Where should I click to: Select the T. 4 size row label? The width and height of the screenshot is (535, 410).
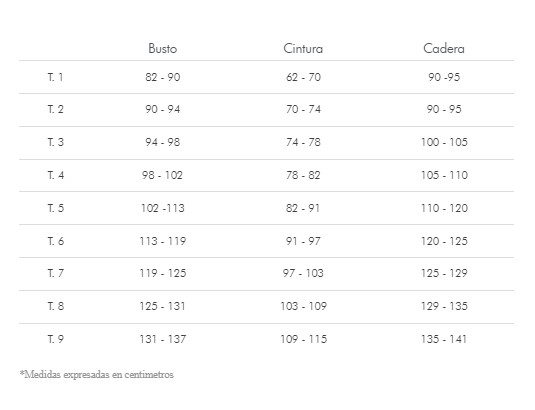pyautogui.click(x=56, y=175)
